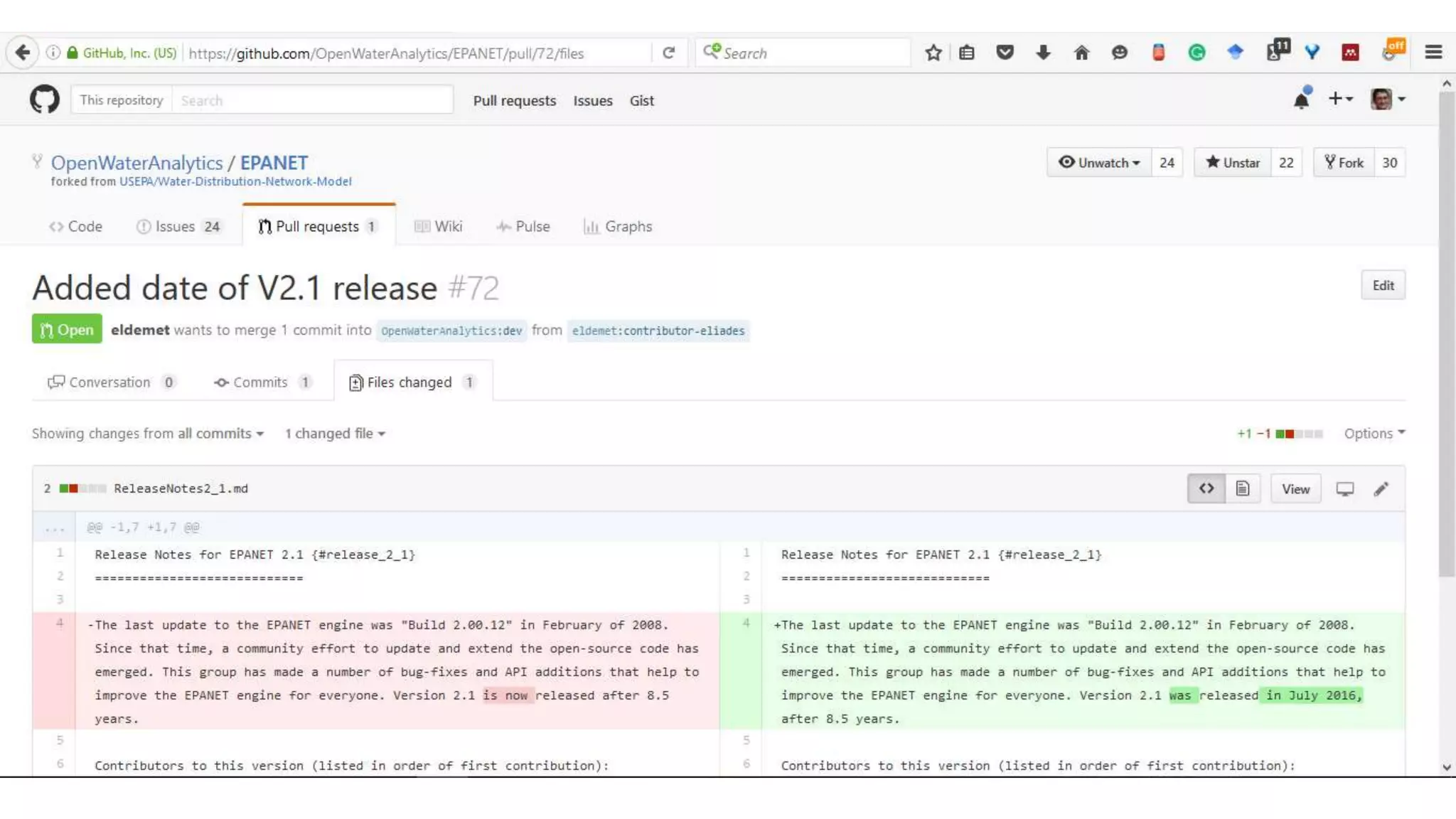Click the OpenWaterAnalytics:dev branch label
The width and height of the screenshot is (1456, 819).
click(451, 331)
